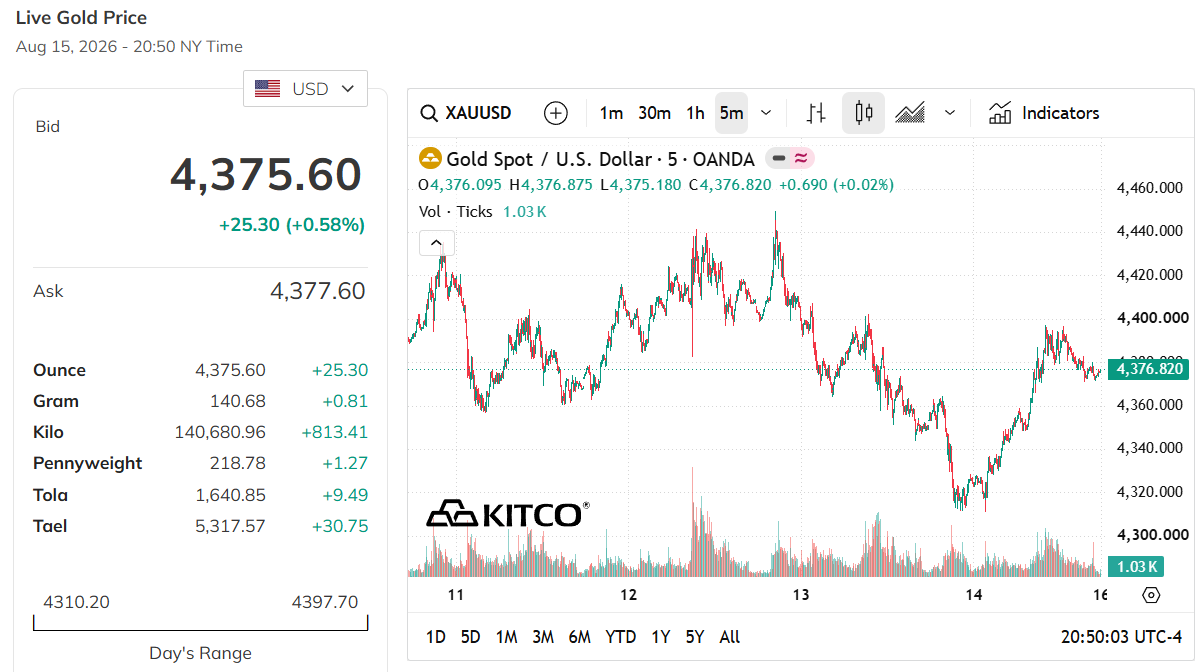Click the Tael value 5,317.57
The width and height of the screenshot is (1198, 672).
click(x=230, y=526)
